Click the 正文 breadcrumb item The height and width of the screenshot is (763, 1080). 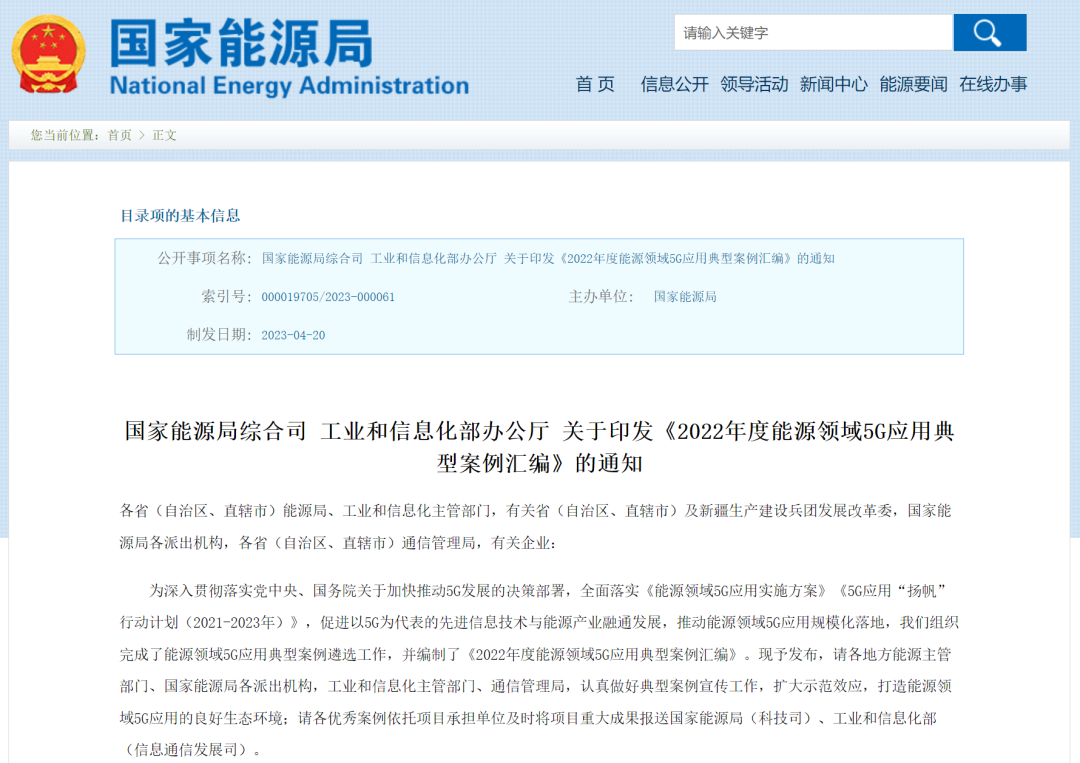pos(164,135)
